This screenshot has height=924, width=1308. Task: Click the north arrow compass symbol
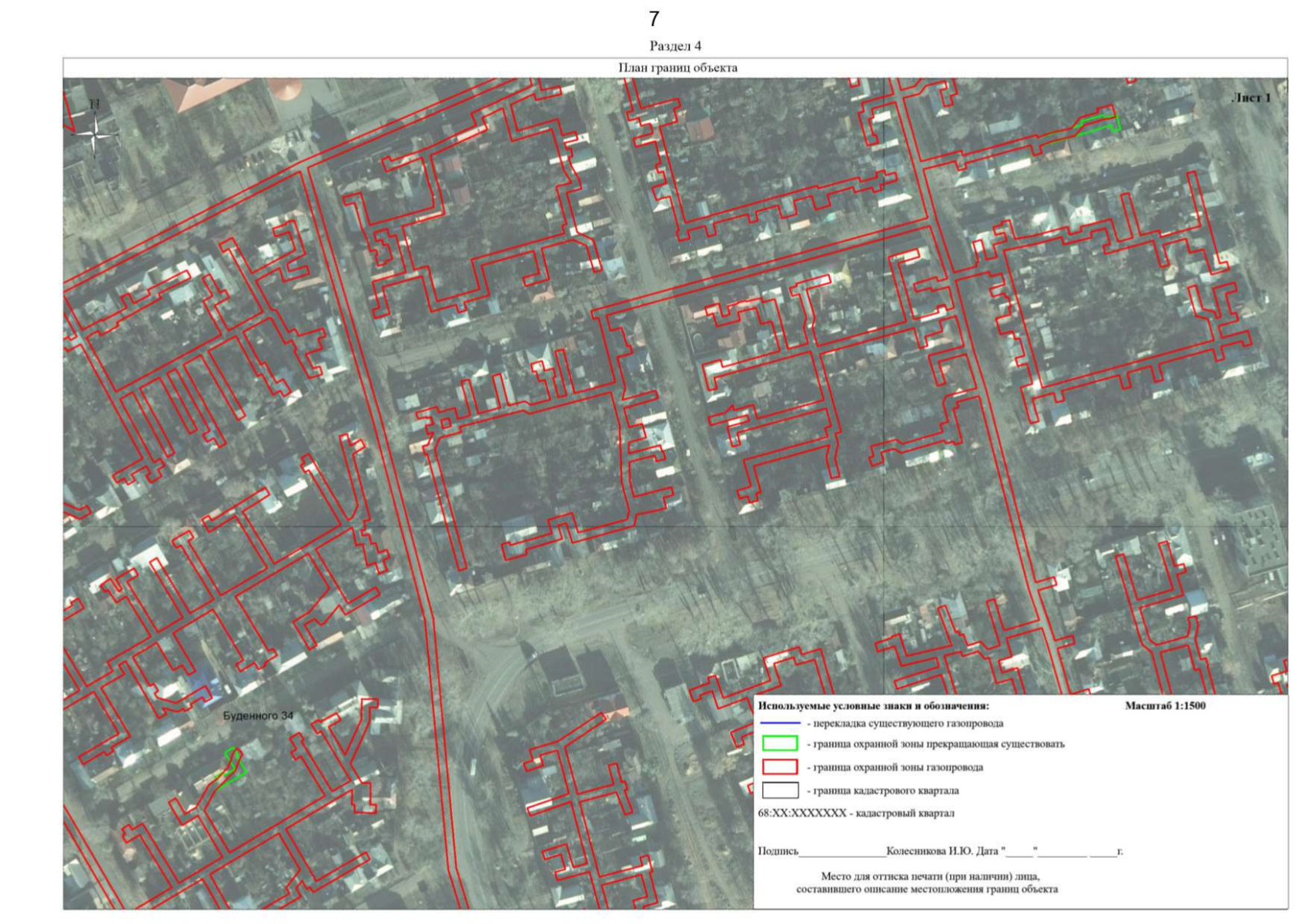coord(95,132)
